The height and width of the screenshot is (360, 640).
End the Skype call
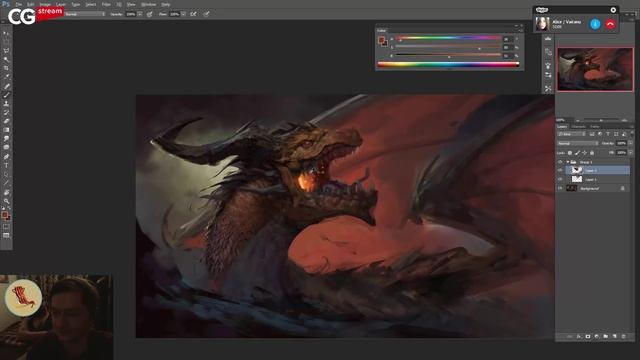coord(610,24)
